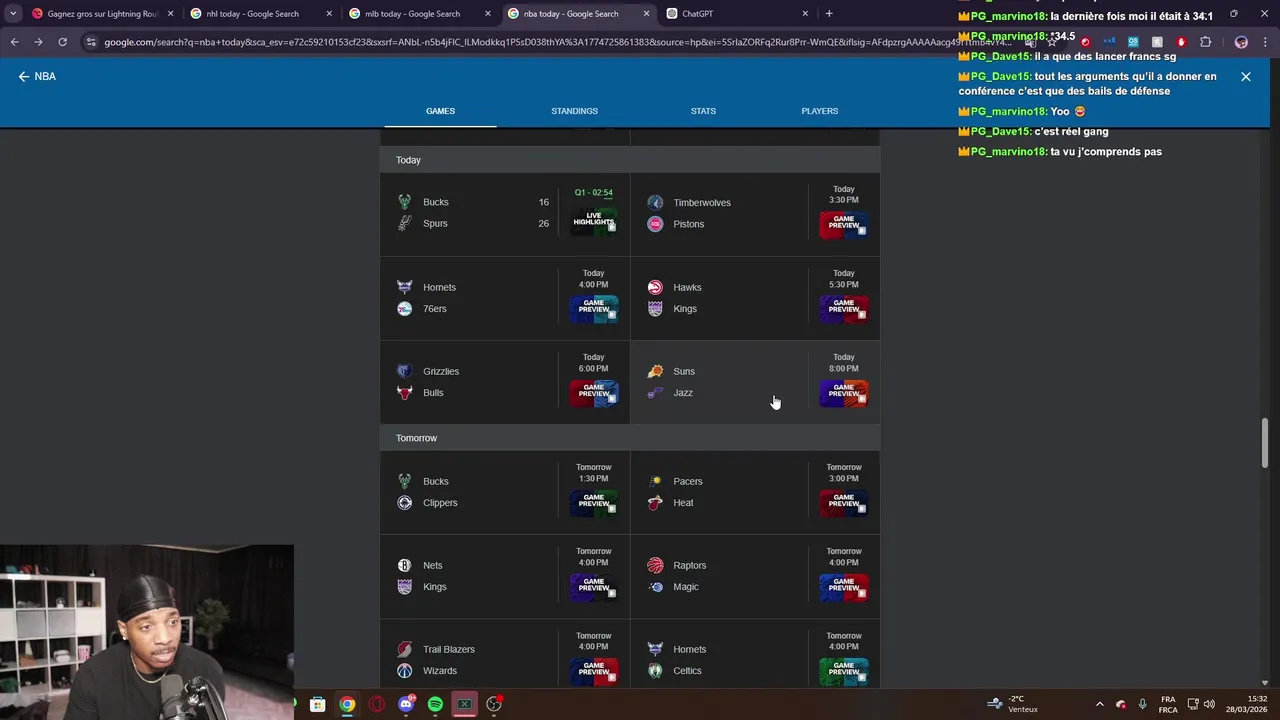Screen dimensions: 1280x720
Task: Open the browser extensions puzzle icon
Action: click(x=1205, y=42)
